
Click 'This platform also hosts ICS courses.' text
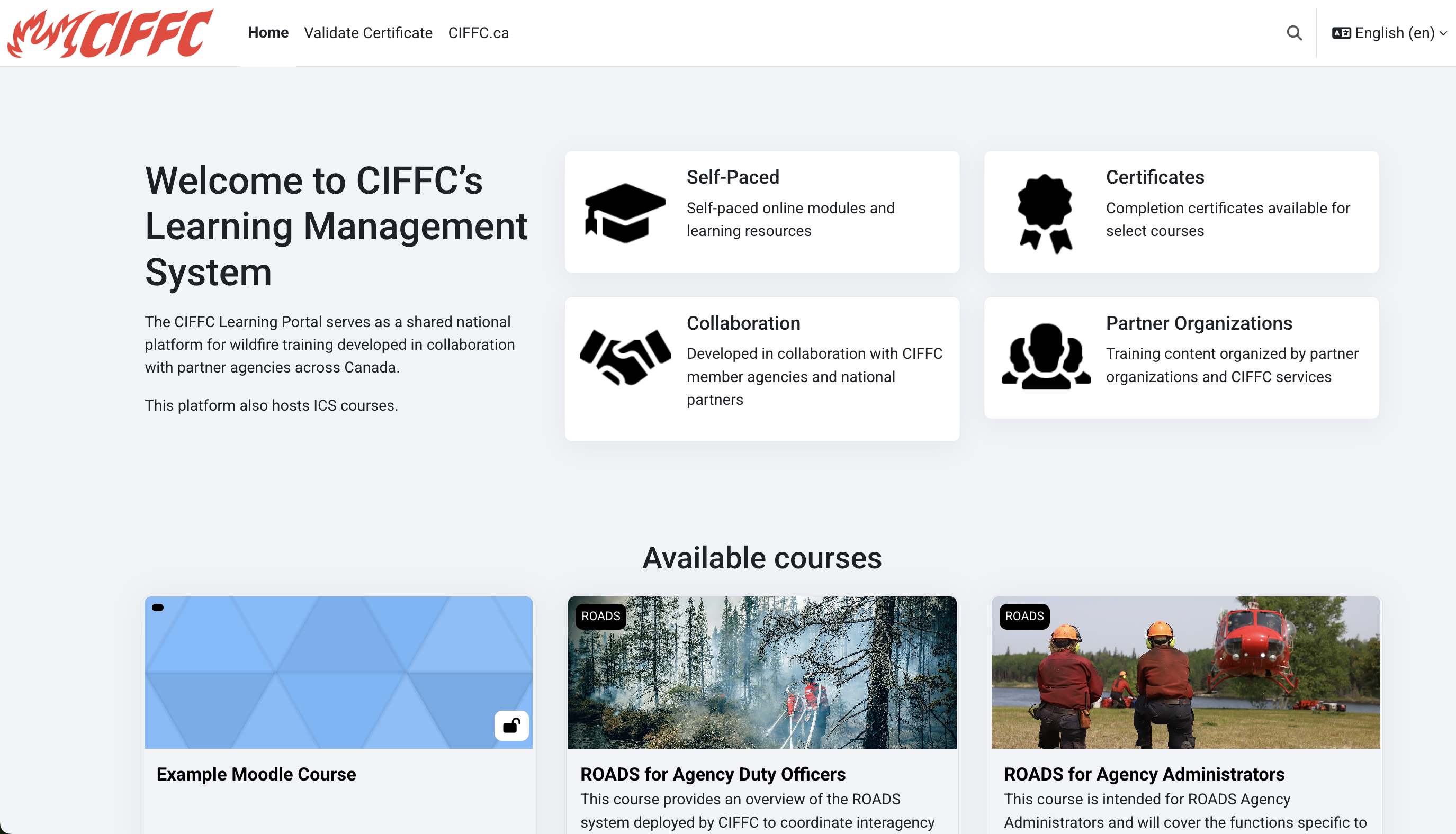271,405
